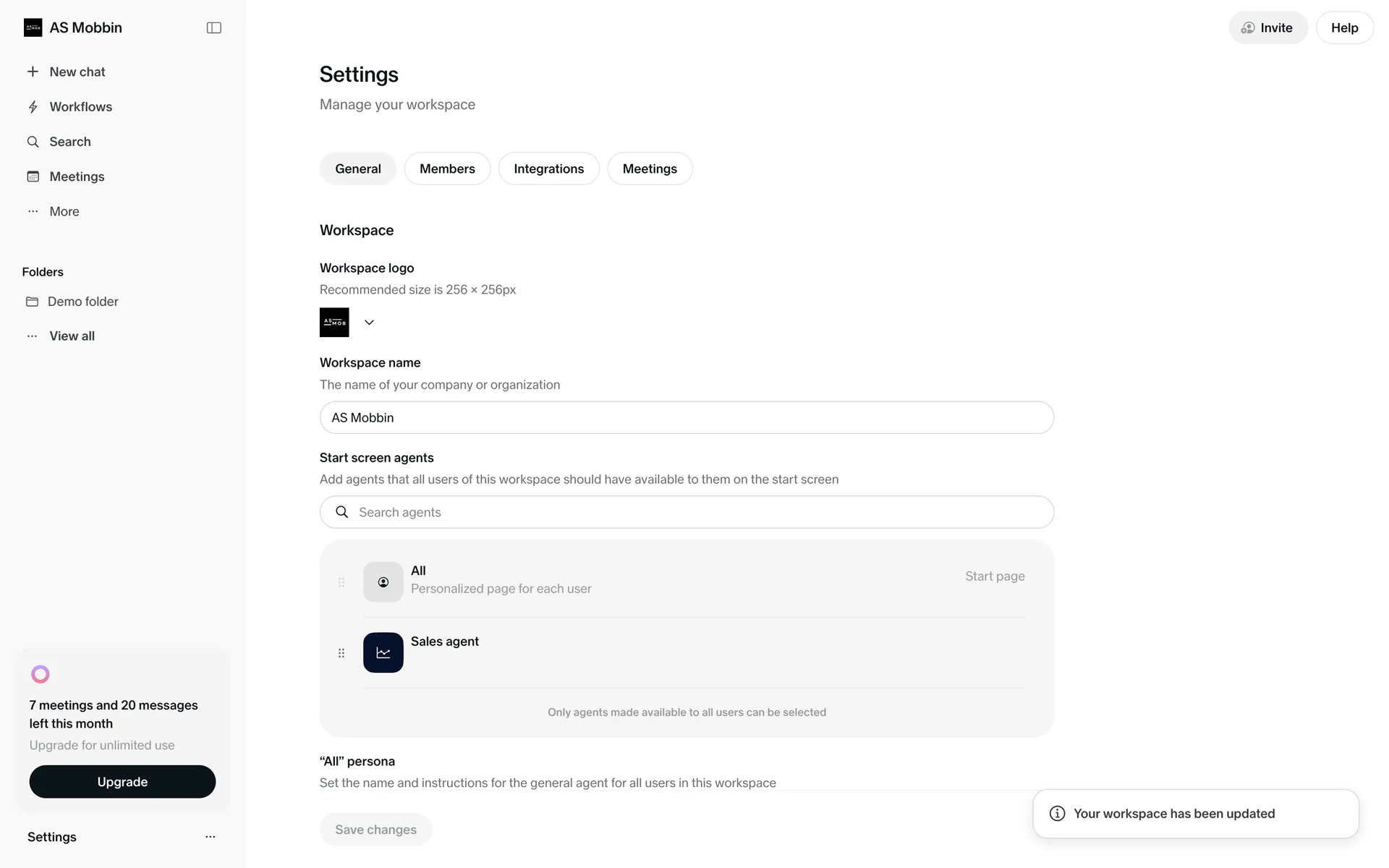Image resolution: width=1389 pixels, height=868 pixels.
Task: Open the Demo folder
Action: coord(82,302)
